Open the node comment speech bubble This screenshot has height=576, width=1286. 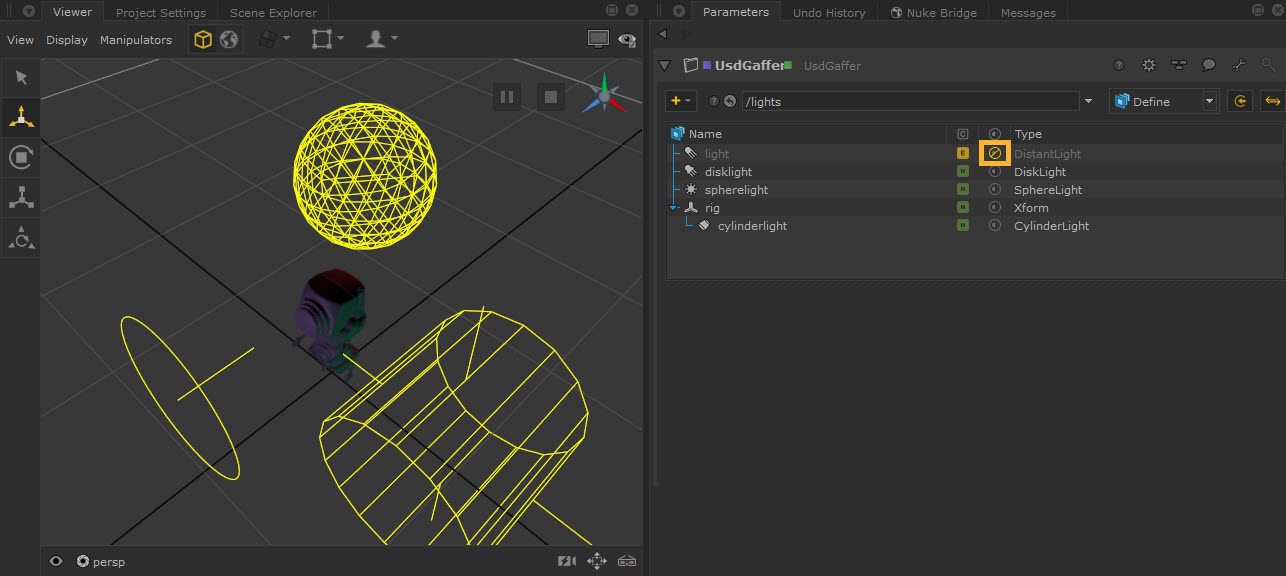pos(1208,65)
